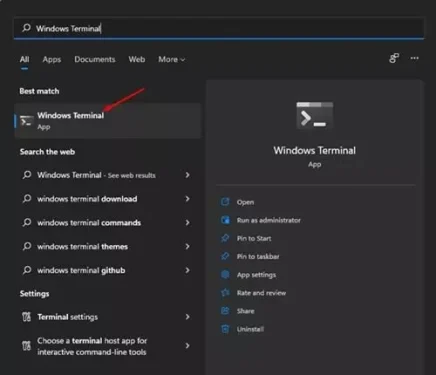Select windows terminal commands suggestion
Image resolution: width=436 pixels, height=375 pixels.
point(89,223)
